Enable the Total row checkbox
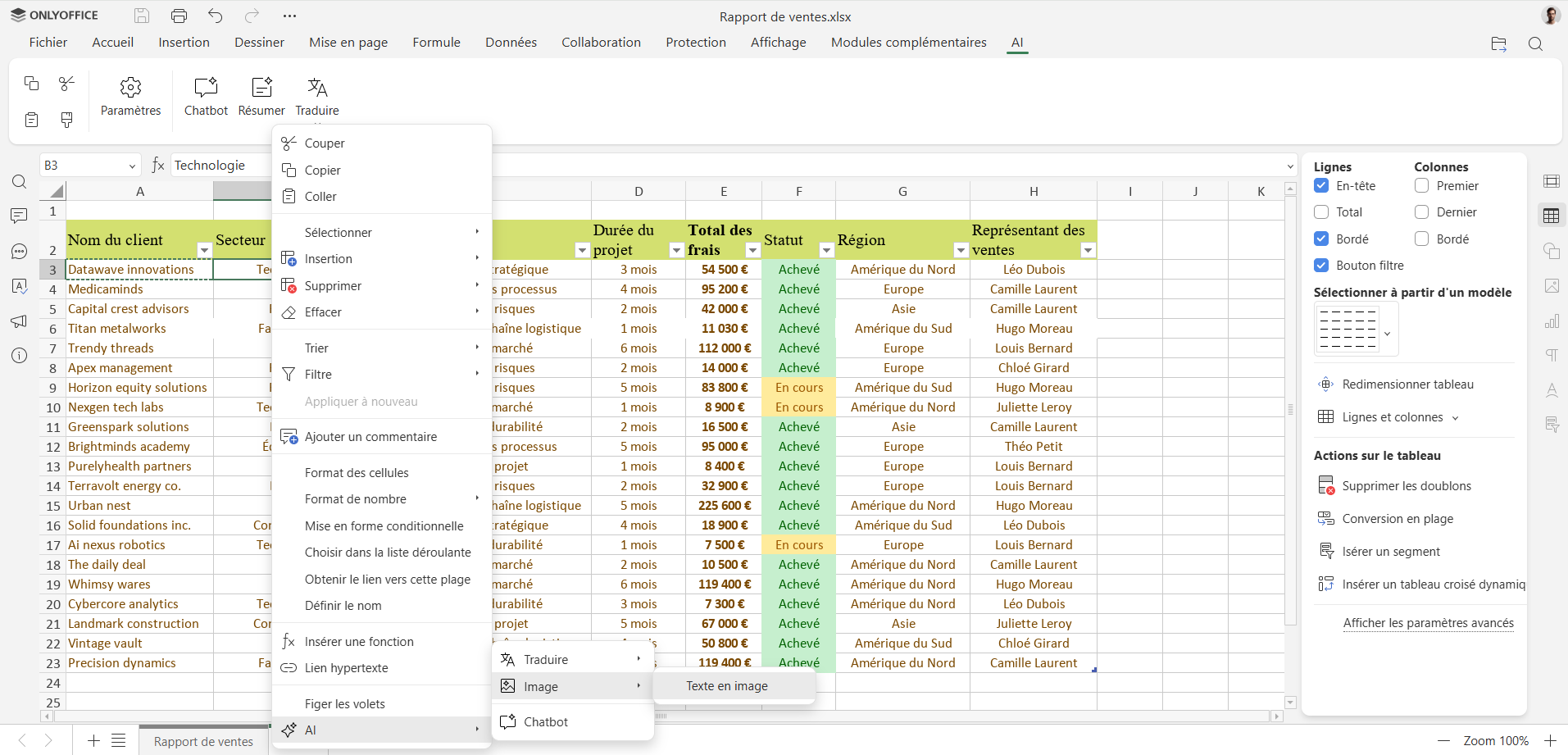 click(1321, 212)
